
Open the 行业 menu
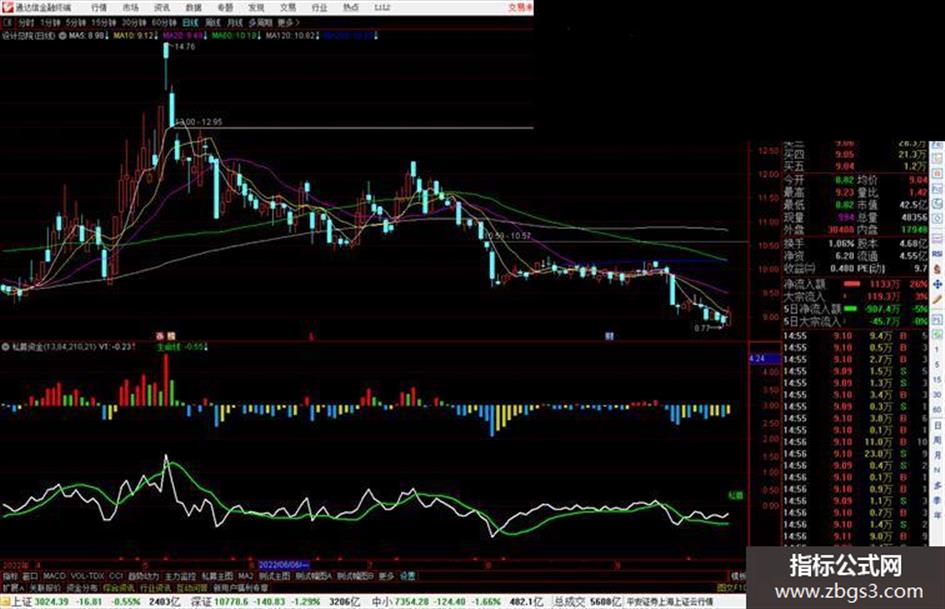click(x=319, y=8)
